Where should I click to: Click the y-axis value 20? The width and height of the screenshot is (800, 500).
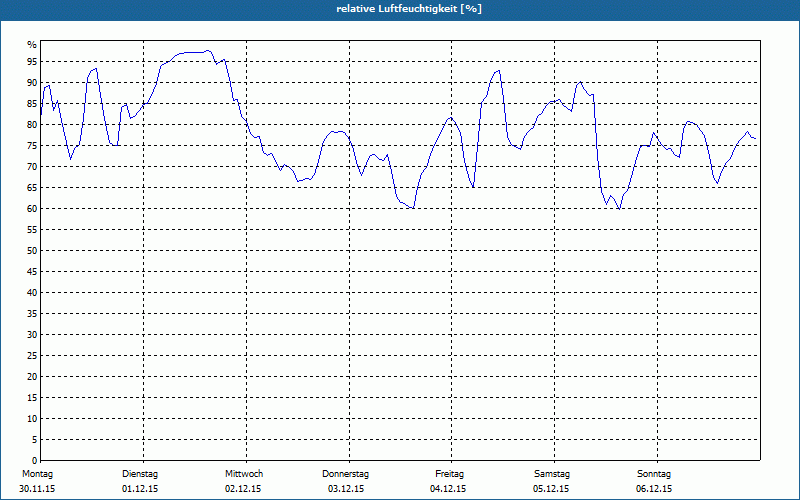click(32, 377)
